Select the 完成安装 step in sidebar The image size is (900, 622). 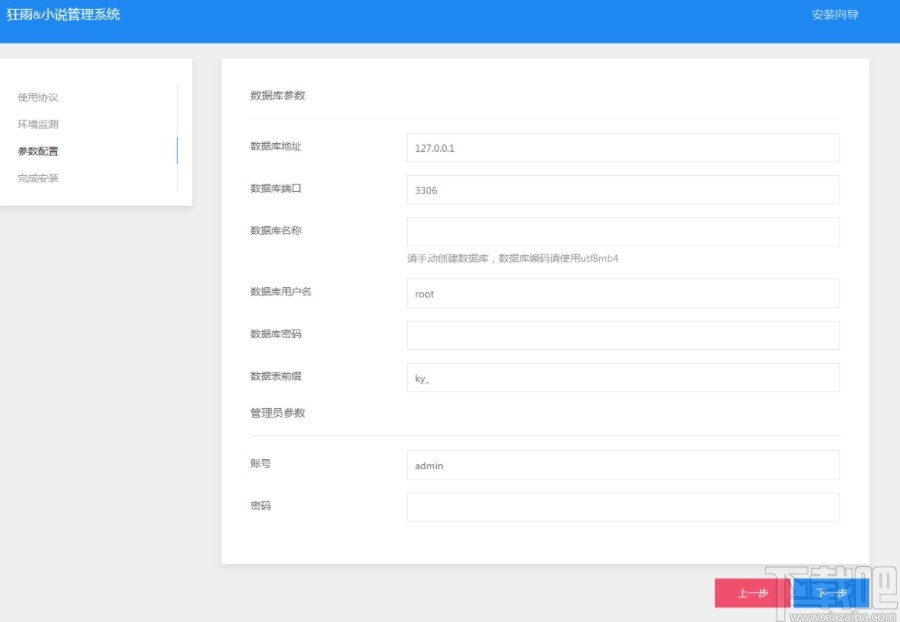coord(37,177)
